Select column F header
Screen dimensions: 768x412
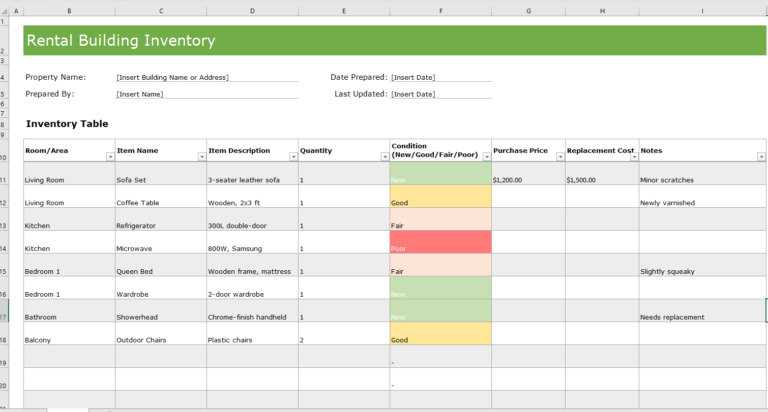(440, 11)
